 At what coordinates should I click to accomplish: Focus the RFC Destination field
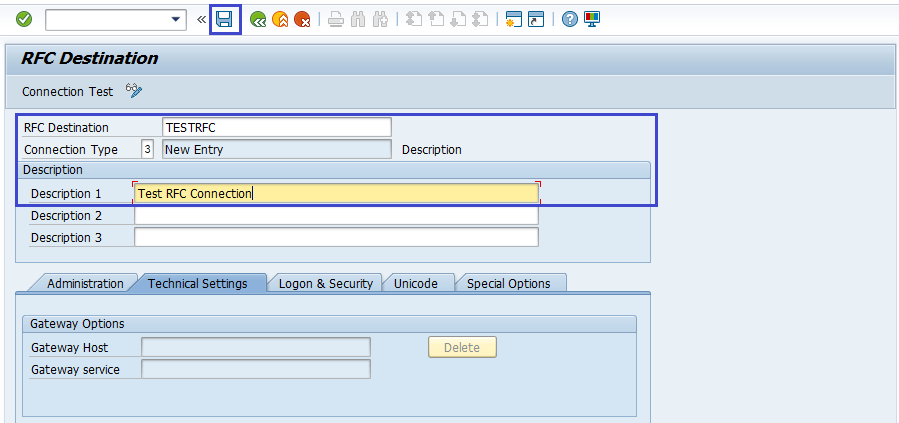coord(276,127)
